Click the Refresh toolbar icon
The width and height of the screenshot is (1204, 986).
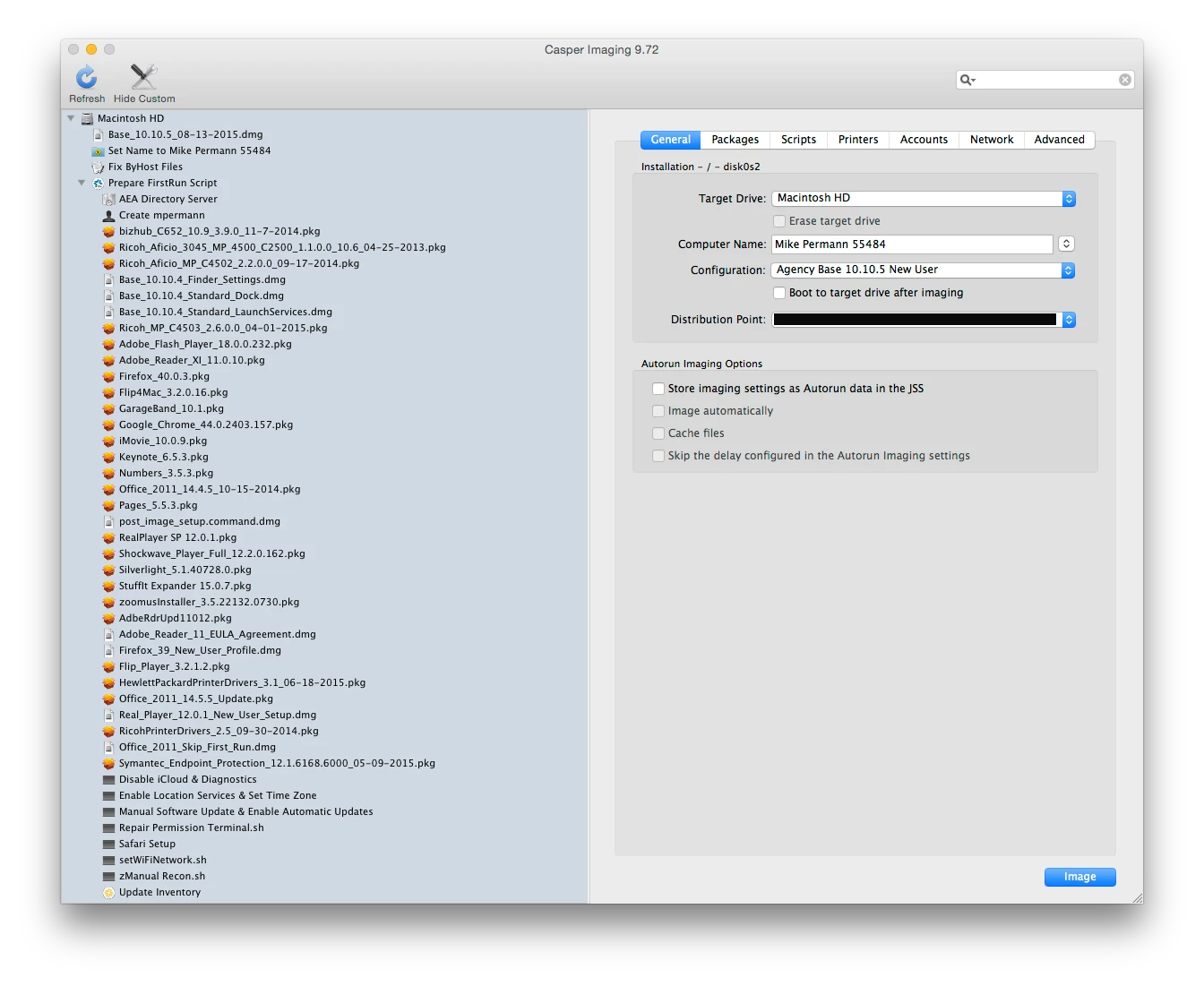[86, 76]
